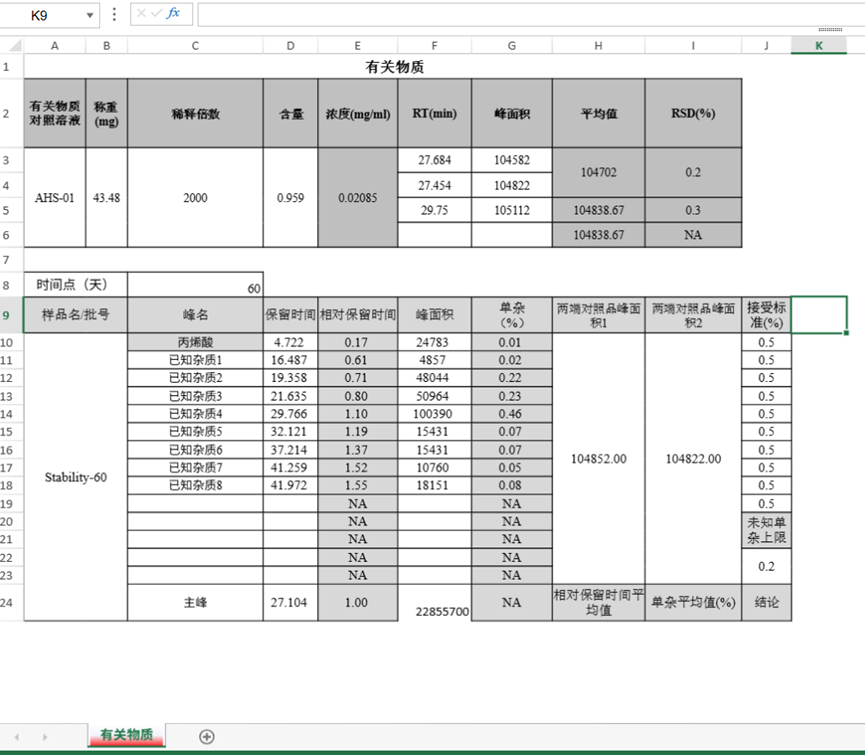Select the 结论 conclusion cell
865x755 pixels.
[766, 603]
